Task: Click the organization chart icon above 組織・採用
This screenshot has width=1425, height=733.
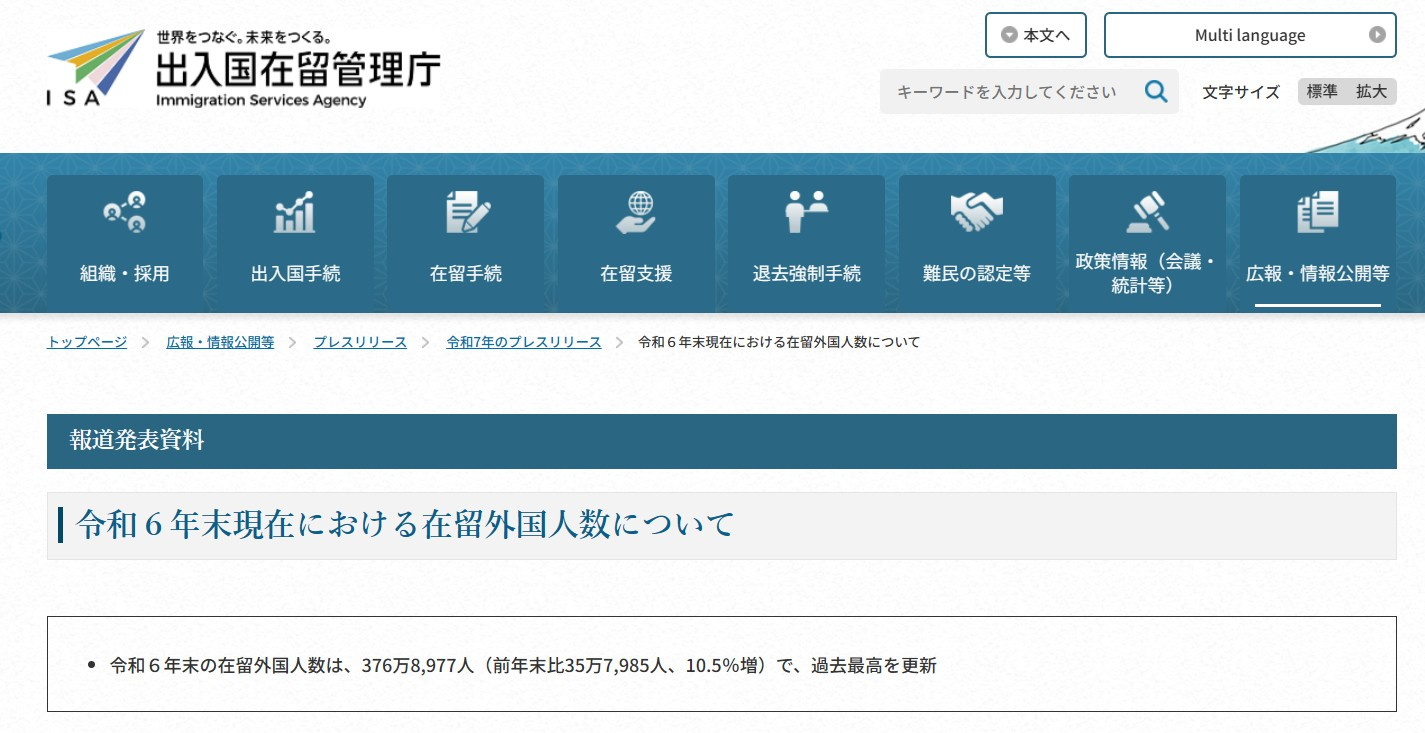Action: click(x=125, y=212)
